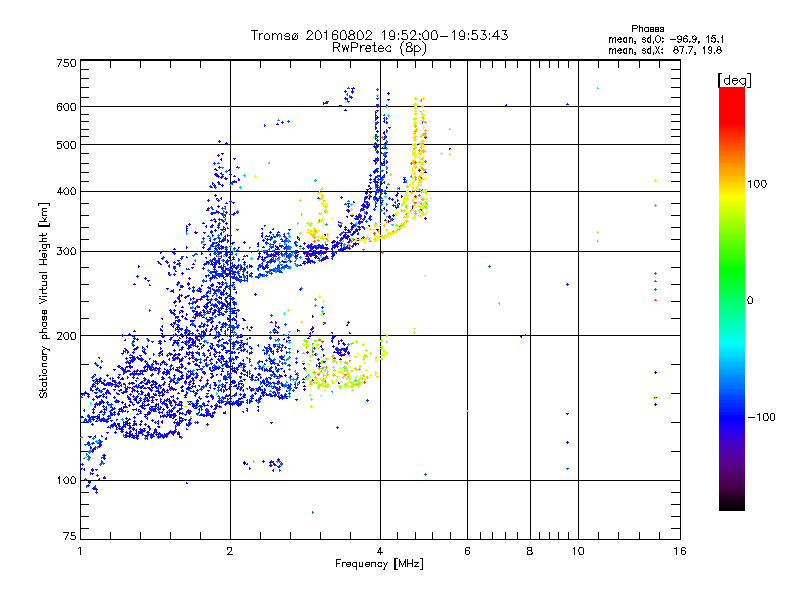The height and width of the screenshot is (600, 800).
Task: Click the x-axis tick label '10'
Action: (578, 551)
